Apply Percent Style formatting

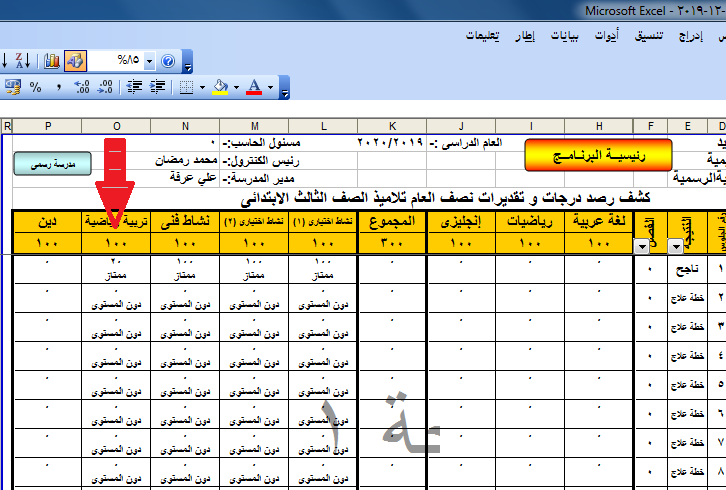click(x=36, y=88)
